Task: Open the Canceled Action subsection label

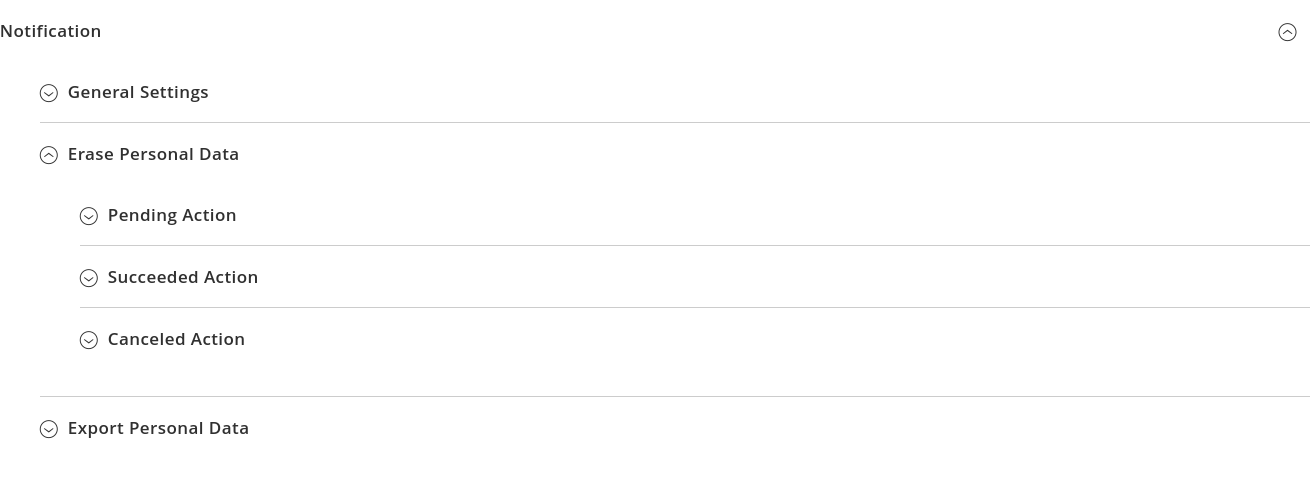Action: [x=176, y=339]
